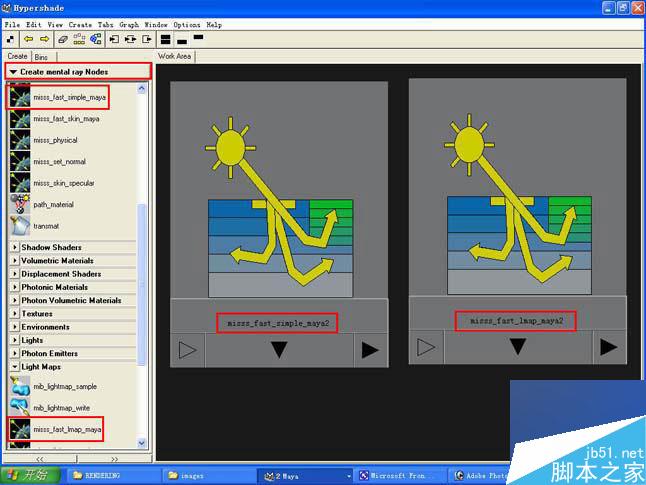Click down triangle on misss_fast_simple_maya2 node

click(279, 350)
